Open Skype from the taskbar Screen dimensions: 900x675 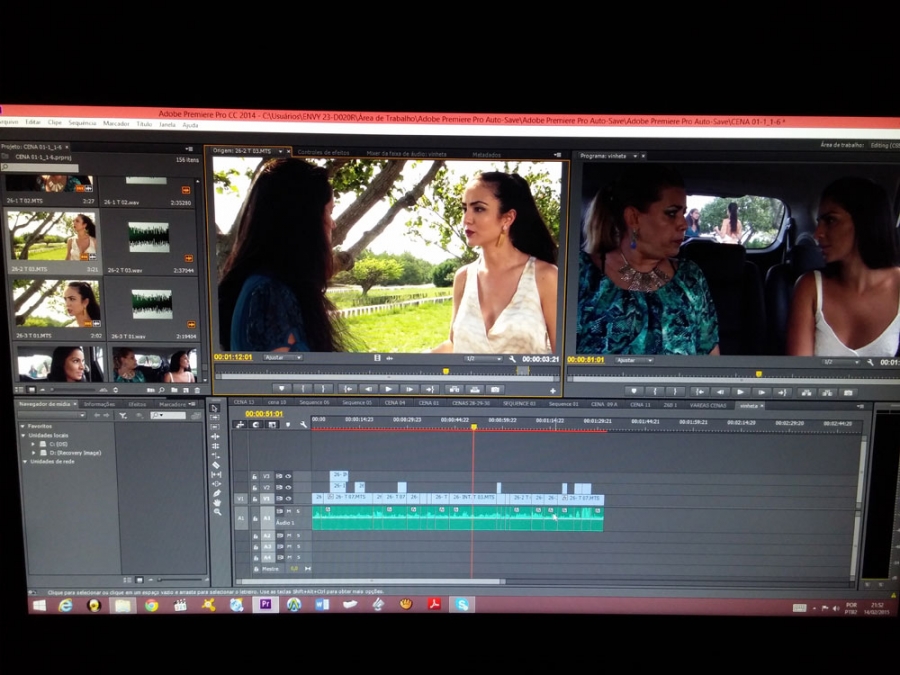tap(462, 604)
